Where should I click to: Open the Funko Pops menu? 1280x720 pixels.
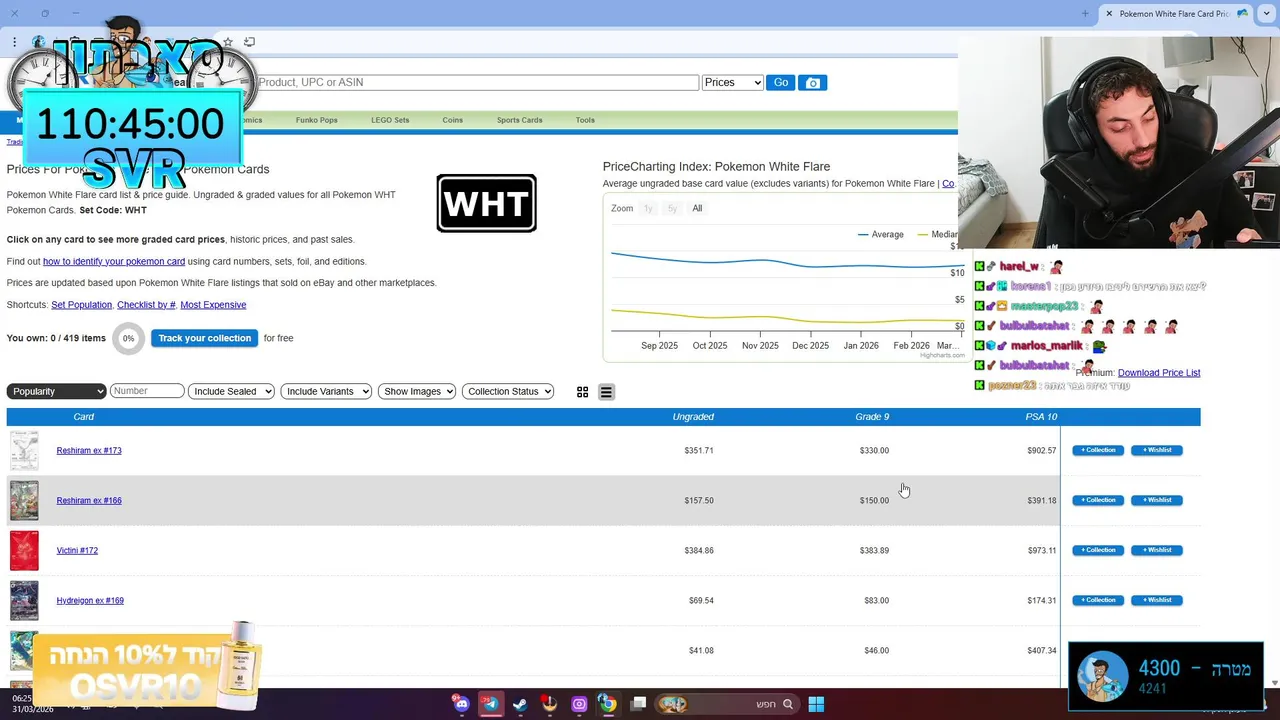click(316, 120)
